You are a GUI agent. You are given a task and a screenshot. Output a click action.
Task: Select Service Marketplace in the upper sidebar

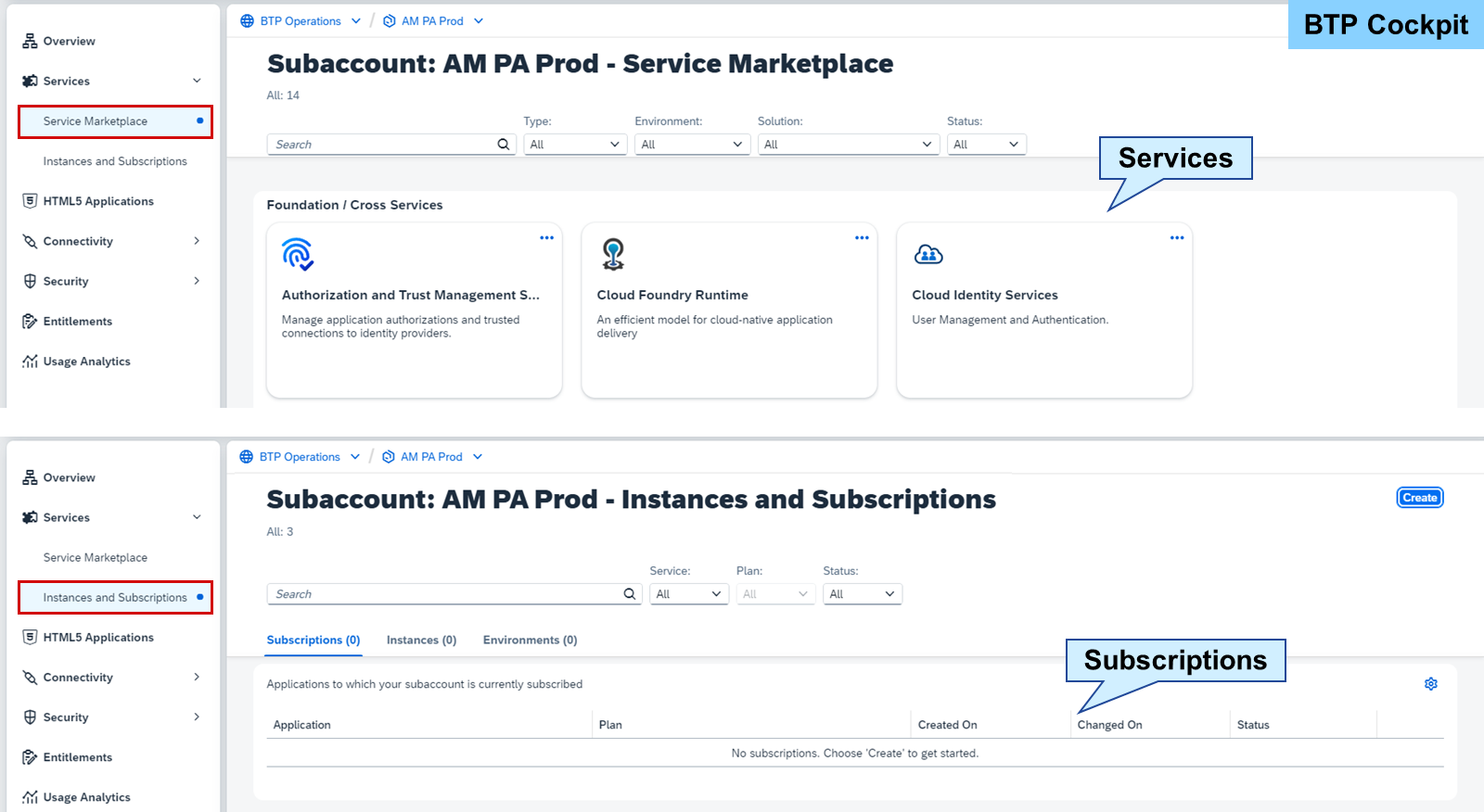[x=115, y=121]
